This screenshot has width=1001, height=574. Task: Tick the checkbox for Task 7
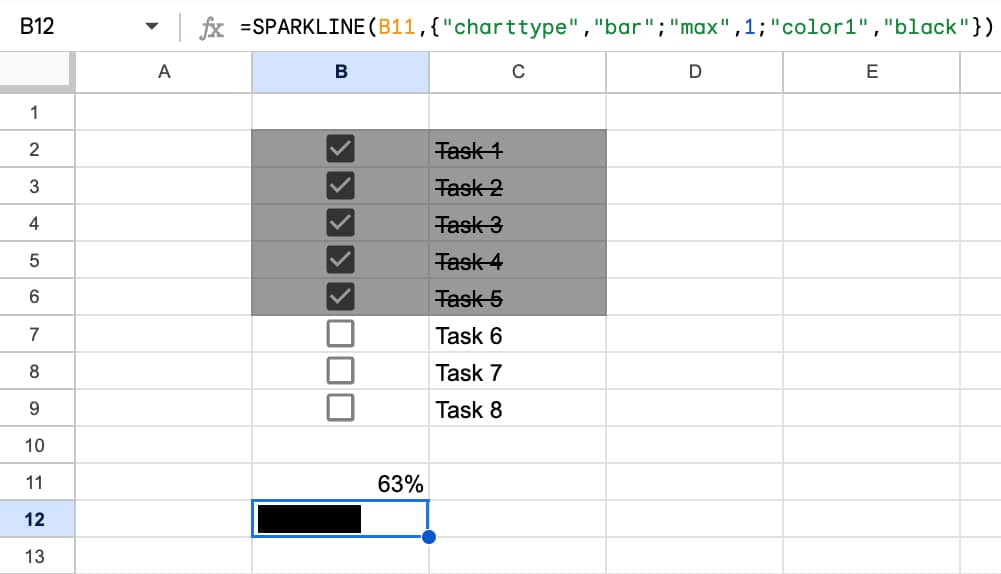click(341, 371)
